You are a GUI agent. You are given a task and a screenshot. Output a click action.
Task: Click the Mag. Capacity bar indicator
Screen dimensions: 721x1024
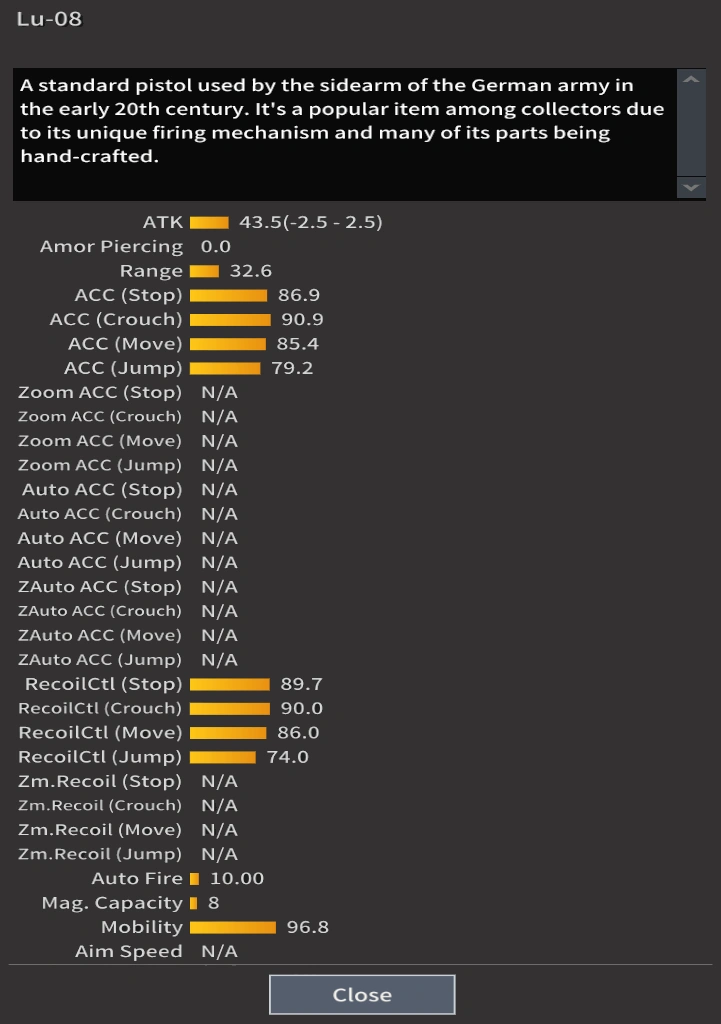pos(193,903)
